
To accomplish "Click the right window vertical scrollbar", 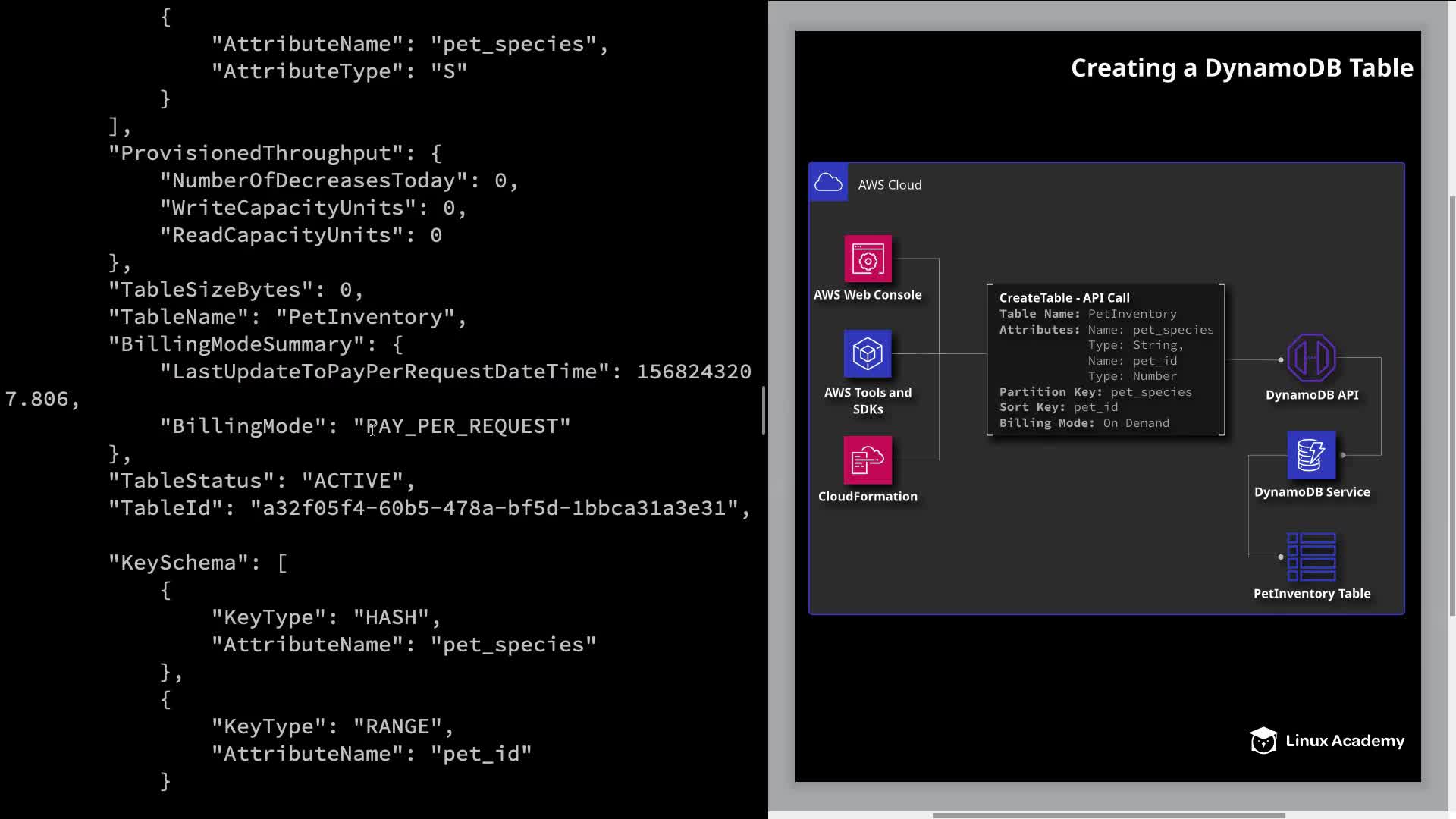I will coord(1451,406).
